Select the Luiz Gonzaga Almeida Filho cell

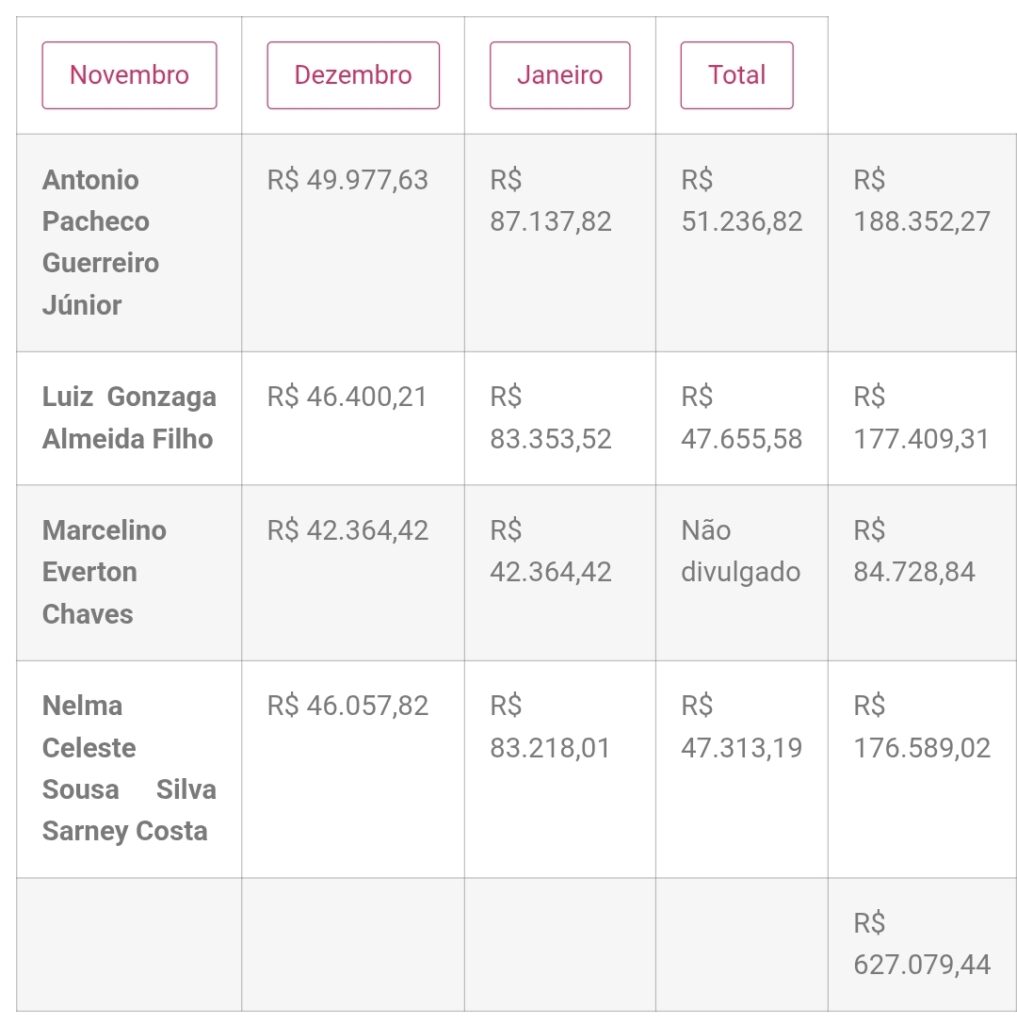pyautogui.click(x=129, y=418)
